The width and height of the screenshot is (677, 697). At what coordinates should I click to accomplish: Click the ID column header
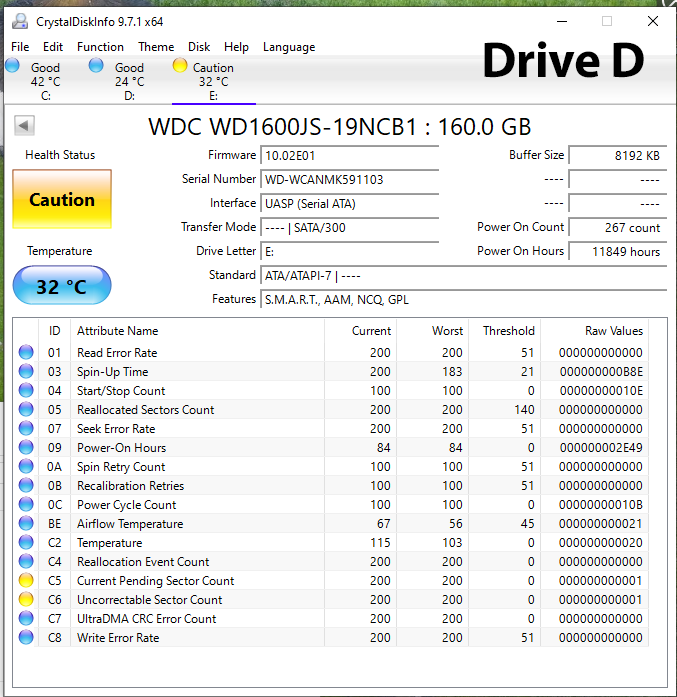point(54,331)
